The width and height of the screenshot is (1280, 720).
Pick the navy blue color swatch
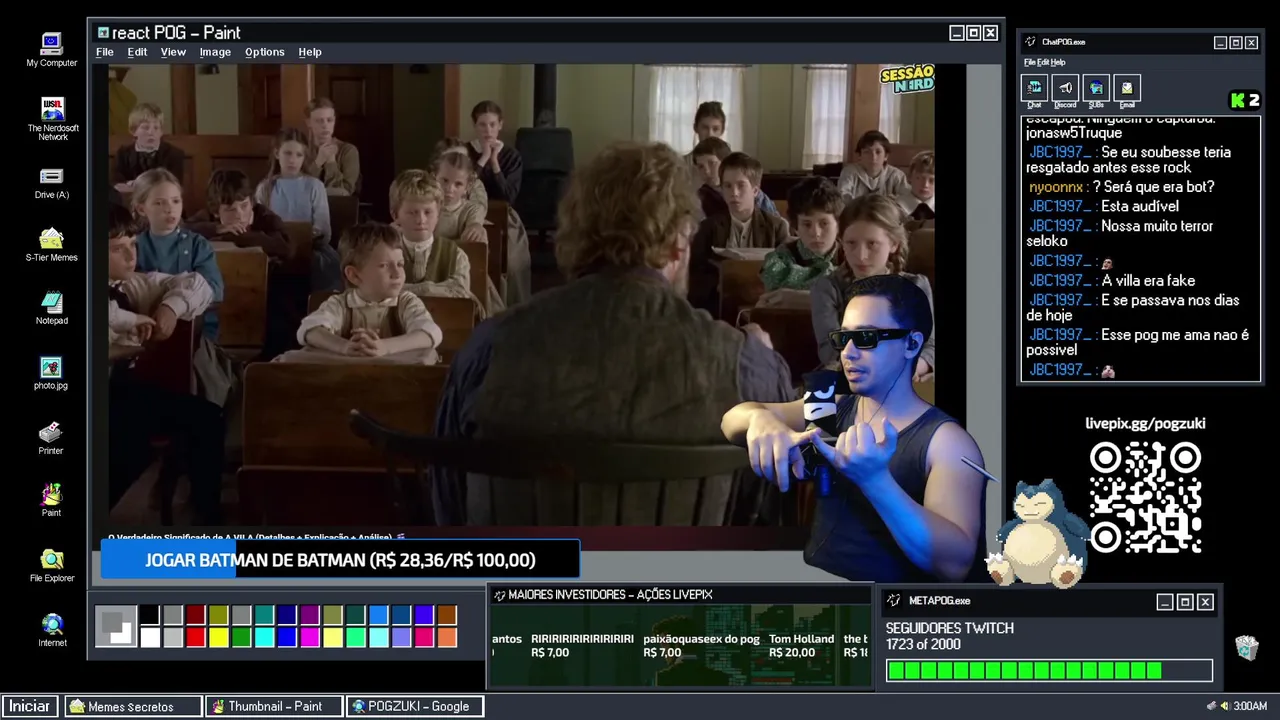point(287,616)
